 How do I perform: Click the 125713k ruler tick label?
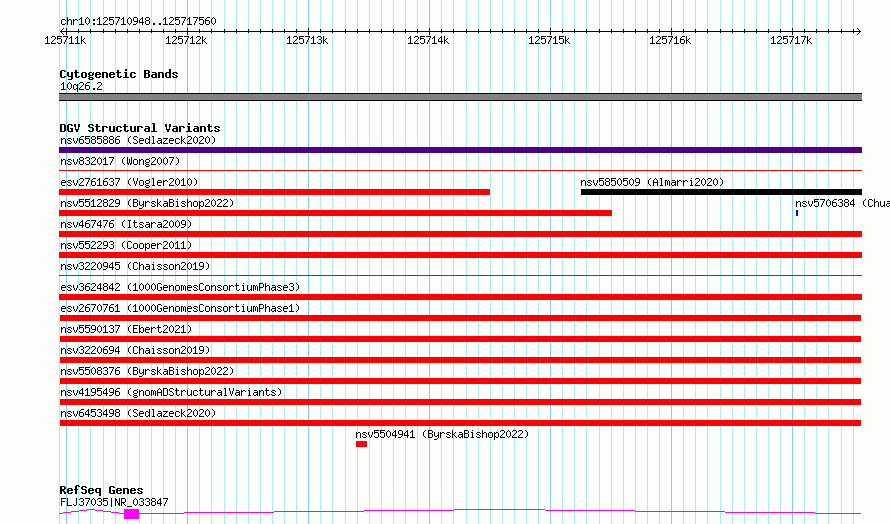coord(307,40)
